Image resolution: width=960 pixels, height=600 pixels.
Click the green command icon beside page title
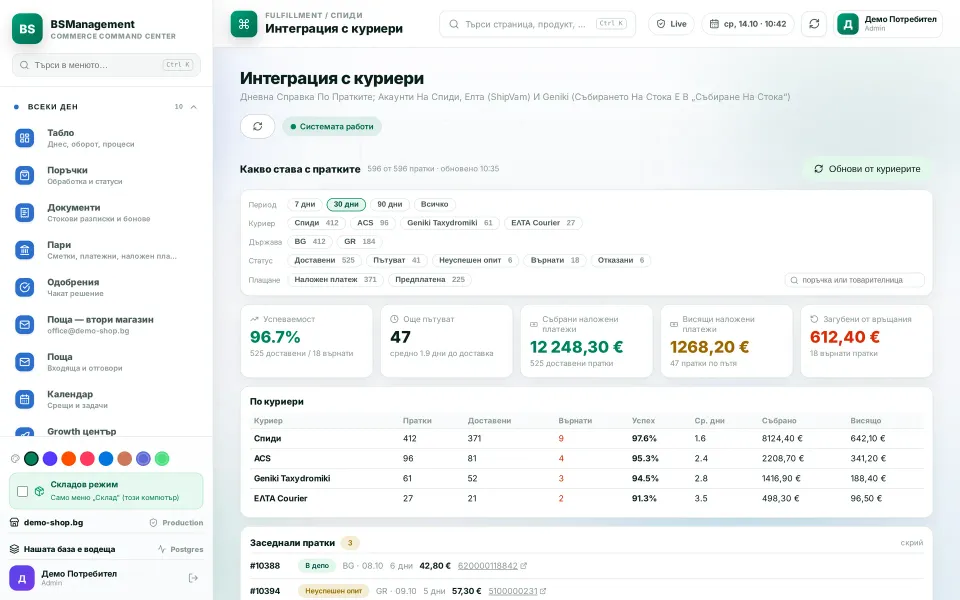coord(244,24)
